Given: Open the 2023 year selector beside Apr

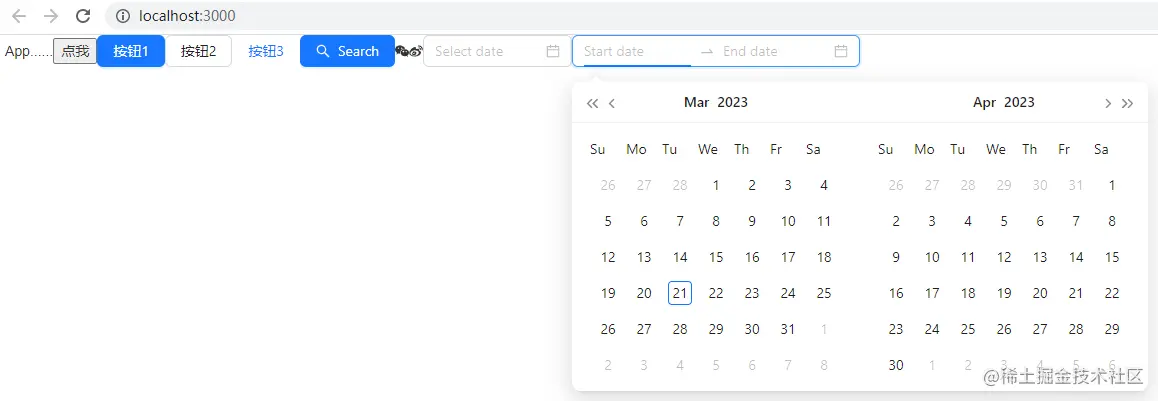Looking at the screenshot, I should (1019, 102).
